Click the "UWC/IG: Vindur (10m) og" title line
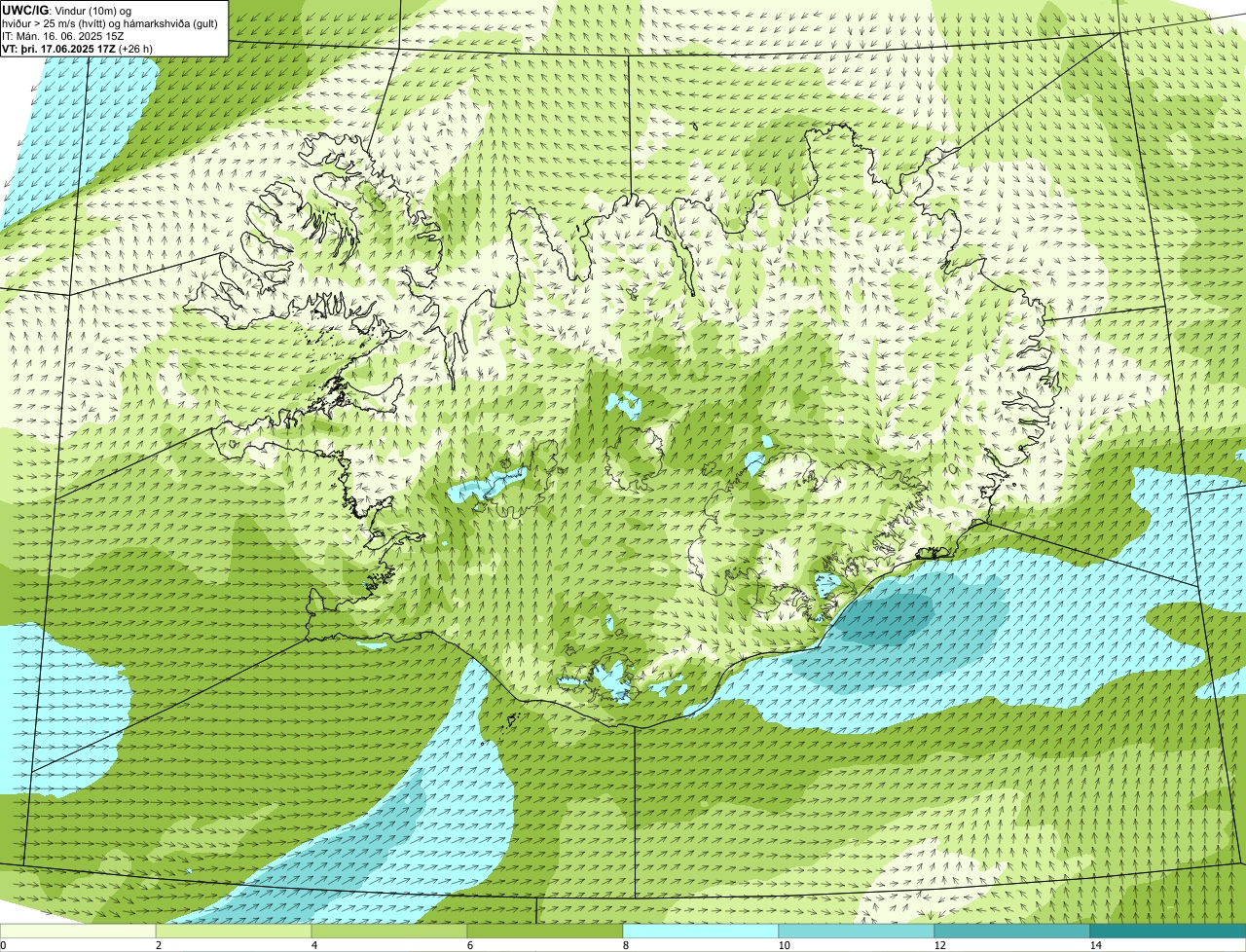This screenshot has height=952, width=1246. click(66, 10)
